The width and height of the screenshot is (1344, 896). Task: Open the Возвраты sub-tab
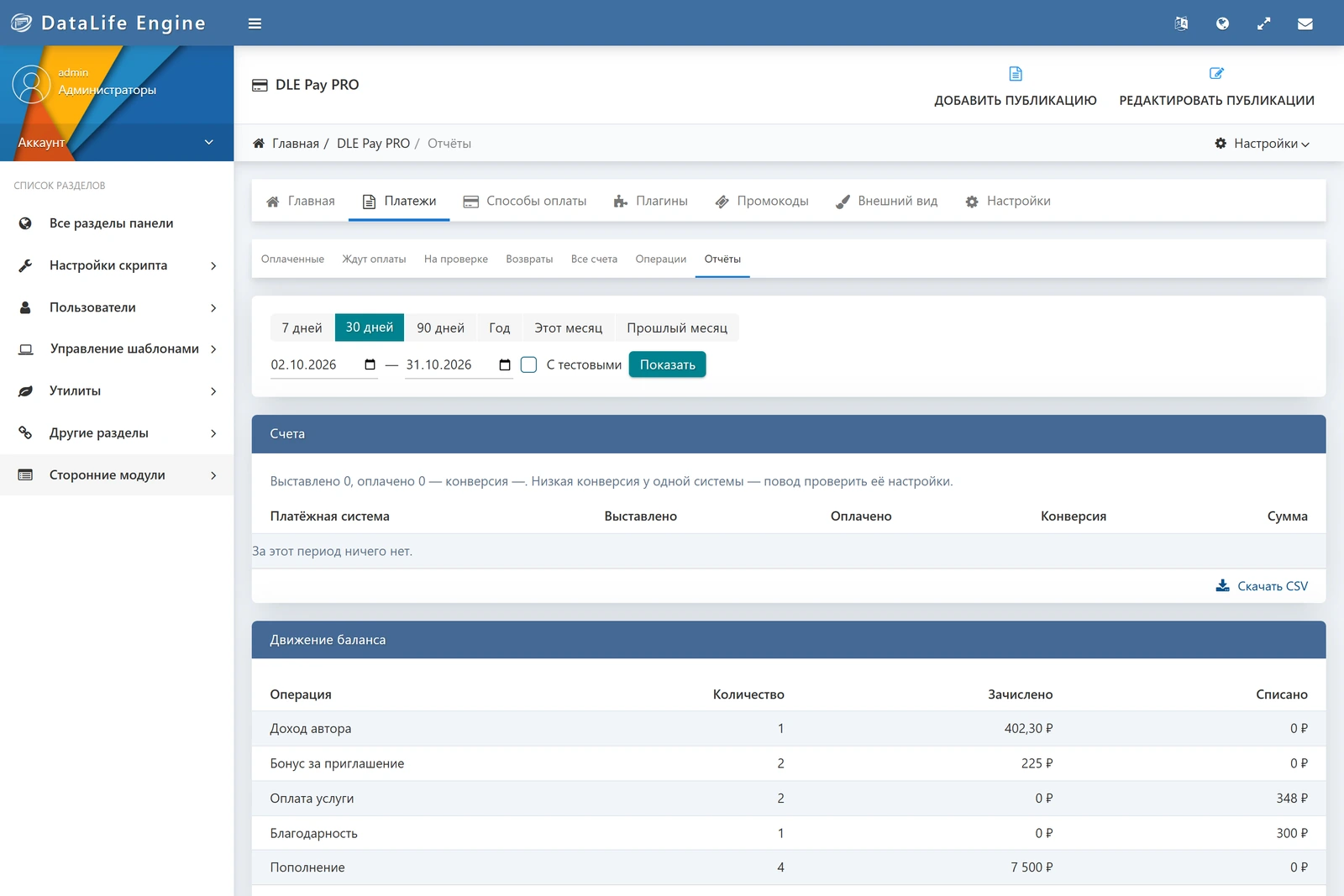529,259
